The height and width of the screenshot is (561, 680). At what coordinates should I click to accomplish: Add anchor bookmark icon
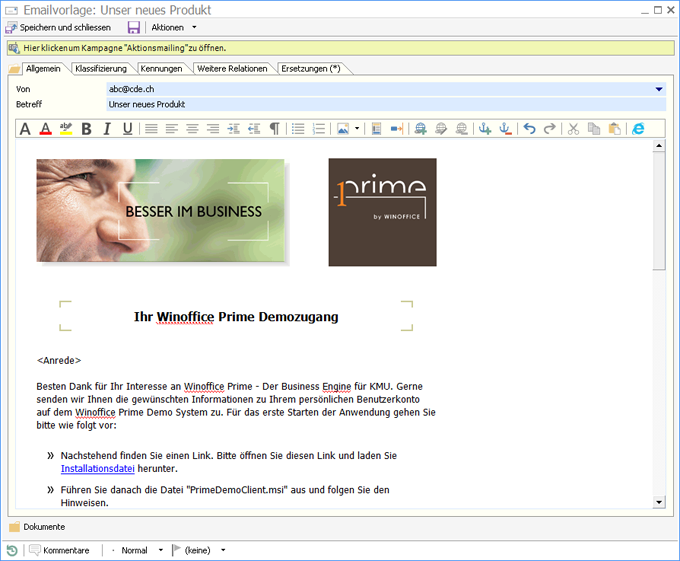(485, 129)
